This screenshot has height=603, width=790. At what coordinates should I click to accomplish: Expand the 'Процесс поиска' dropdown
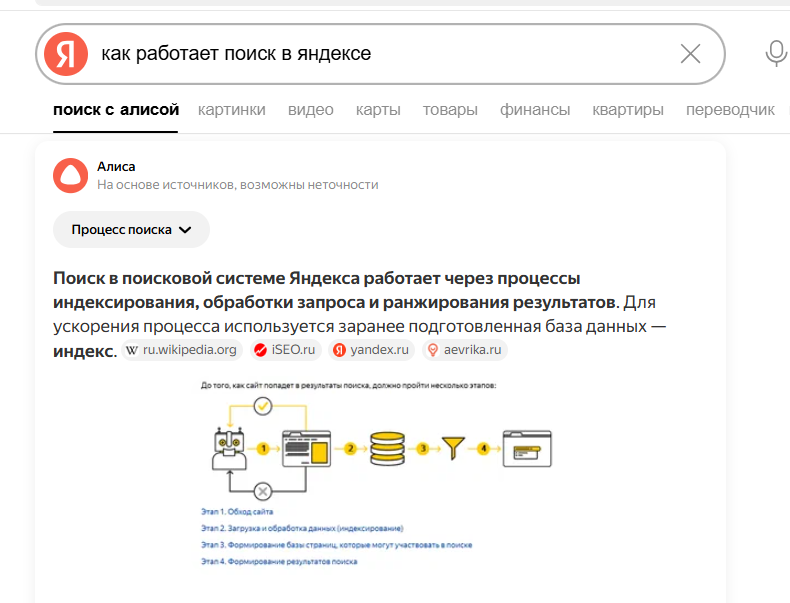131,230
